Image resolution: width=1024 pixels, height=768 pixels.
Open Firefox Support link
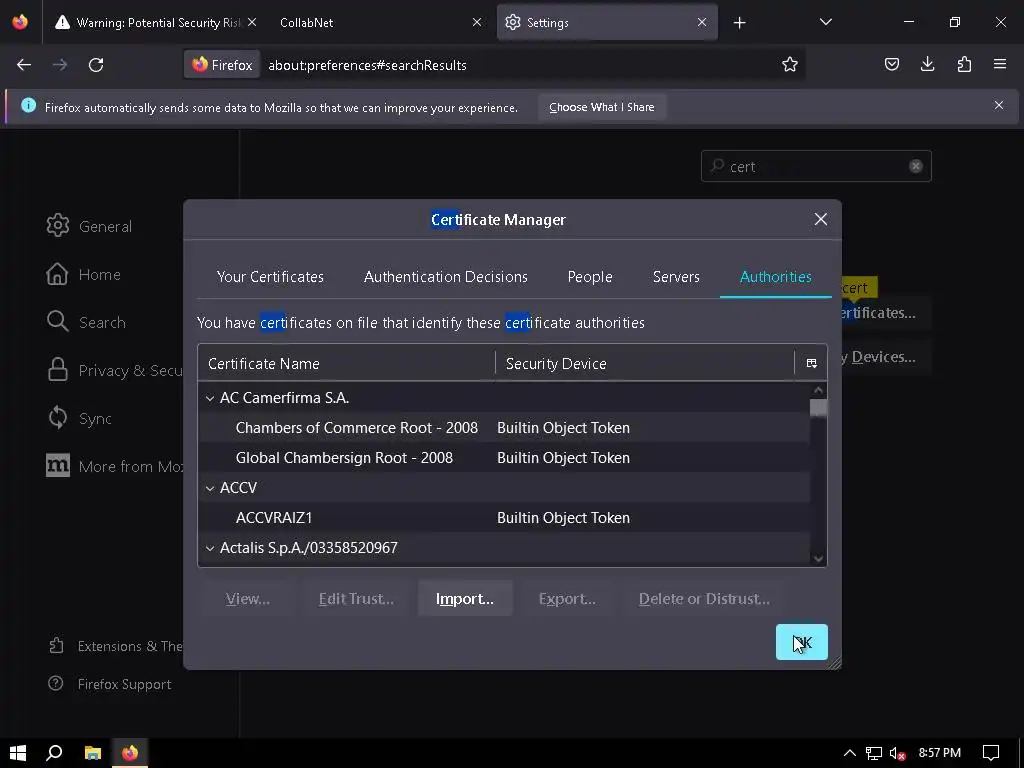[x=110, y=684]
